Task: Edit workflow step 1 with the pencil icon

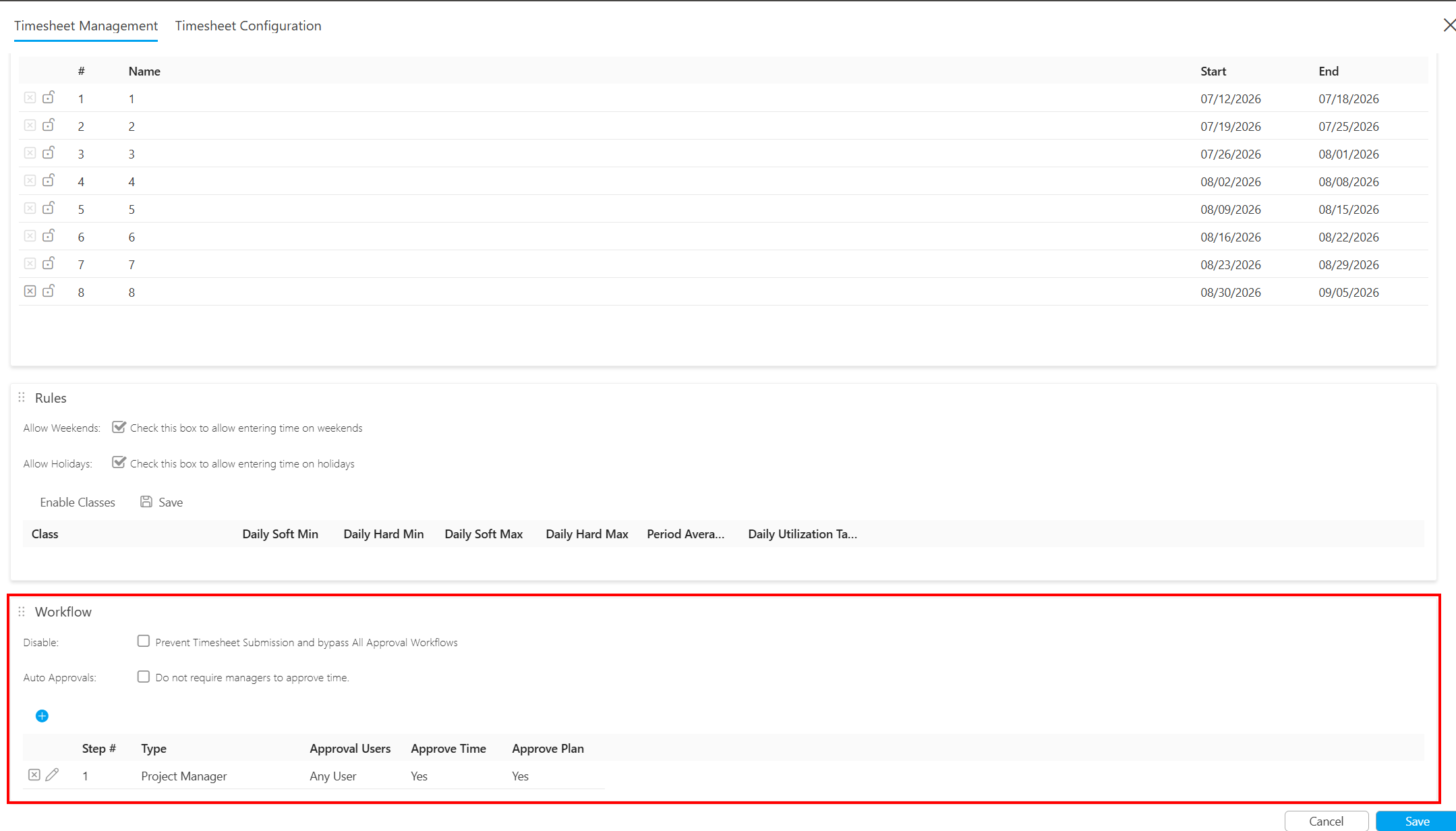Action: (52, 775)
